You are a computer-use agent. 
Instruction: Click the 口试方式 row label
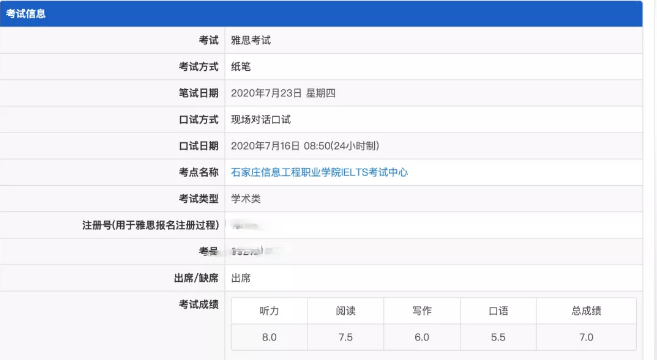199,119
